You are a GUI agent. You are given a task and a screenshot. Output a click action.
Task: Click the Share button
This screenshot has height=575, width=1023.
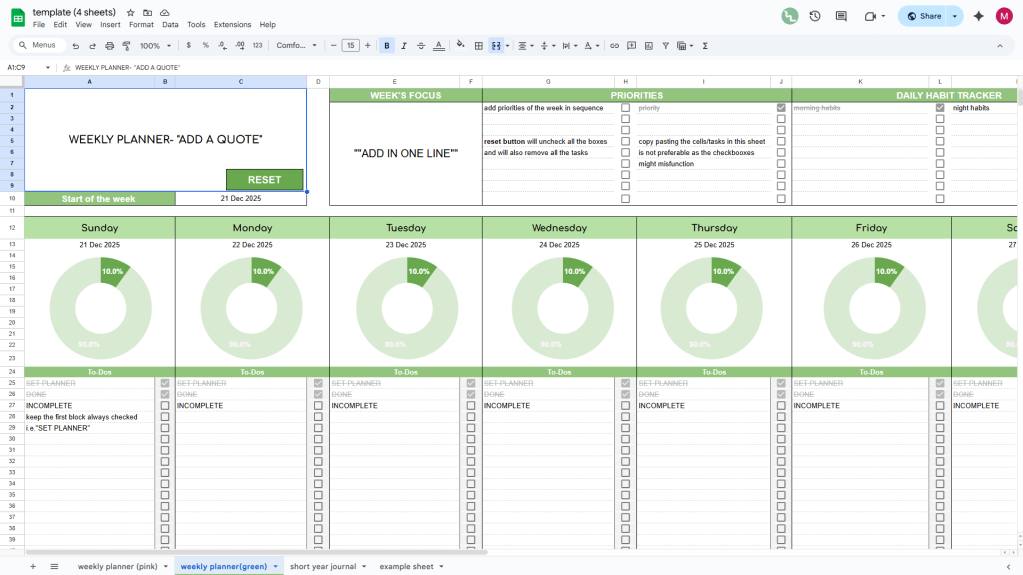click(x=923, y=16)
